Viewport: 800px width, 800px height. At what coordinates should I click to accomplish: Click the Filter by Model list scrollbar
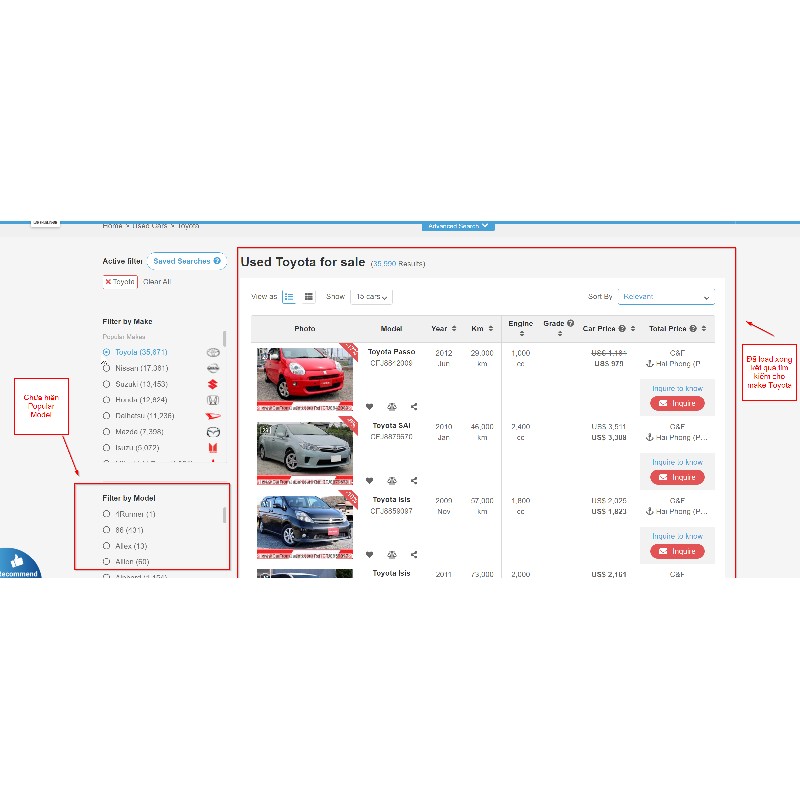(224, 515)
